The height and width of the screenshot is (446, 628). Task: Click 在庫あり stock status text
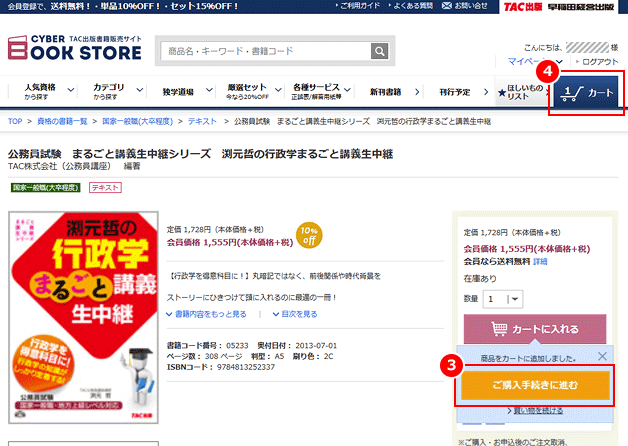pyautogui.click(x=480, y=278)
